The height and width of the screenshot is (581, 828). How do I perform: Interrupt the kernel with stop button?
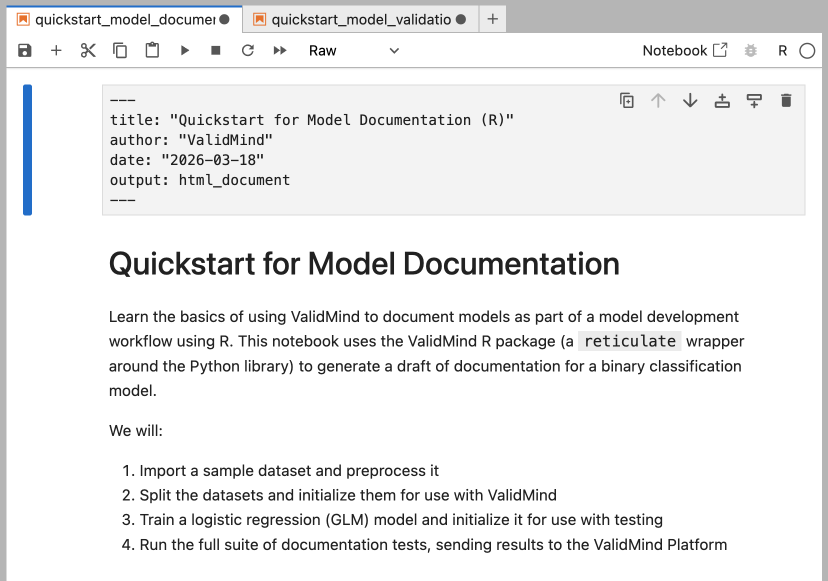pyautogui.click(x=216, y=50)
